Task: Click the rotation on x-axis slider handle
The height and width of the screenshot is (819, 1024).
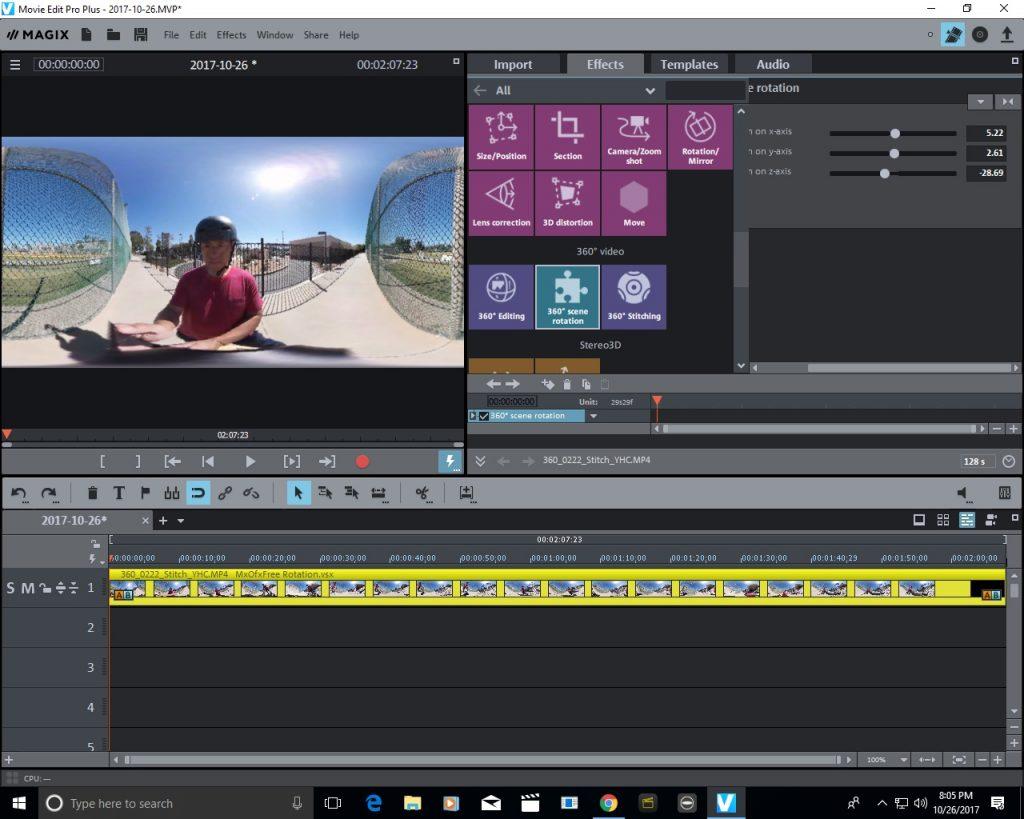Action: 895,132
